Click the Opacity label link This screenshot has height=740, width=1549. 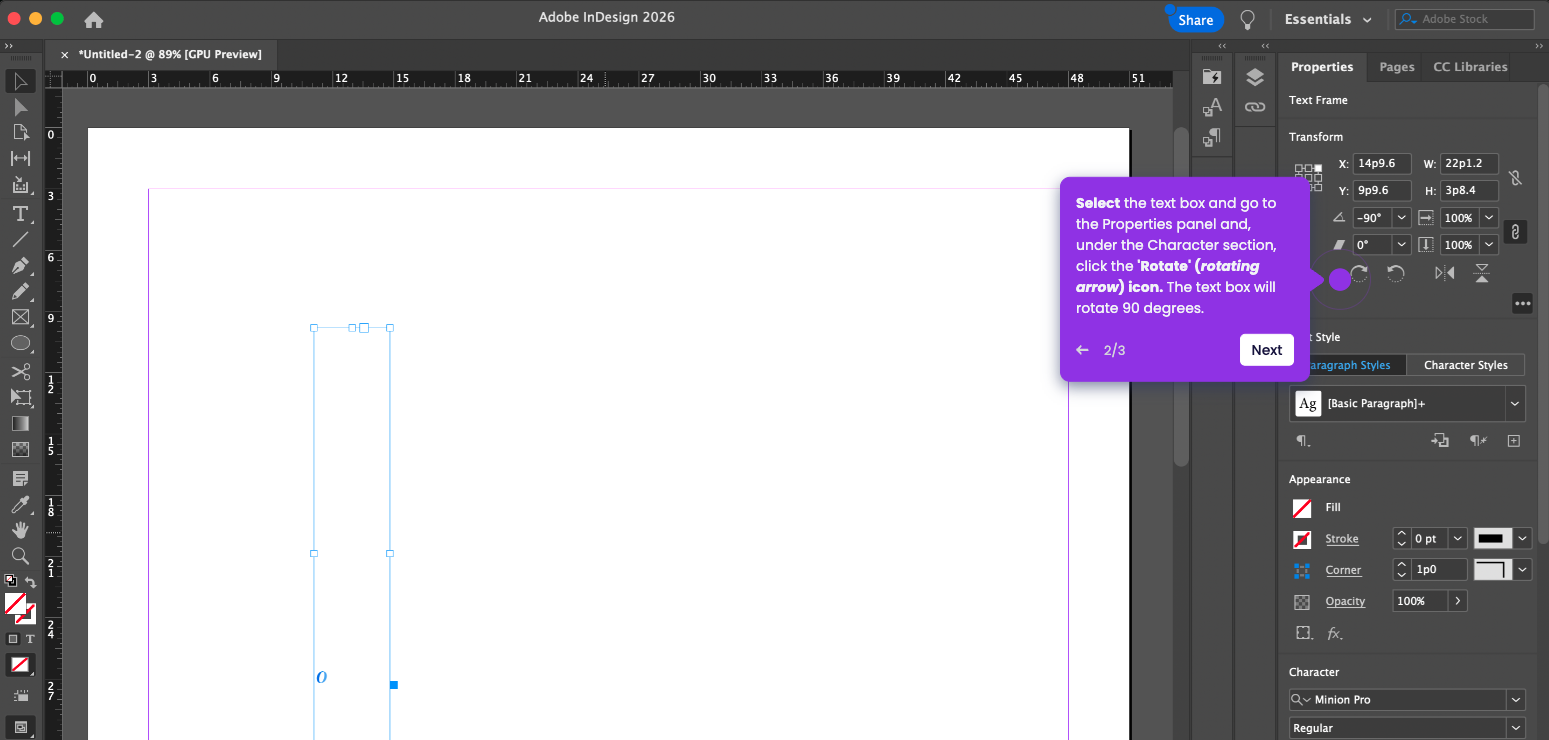pos(1345,601)
